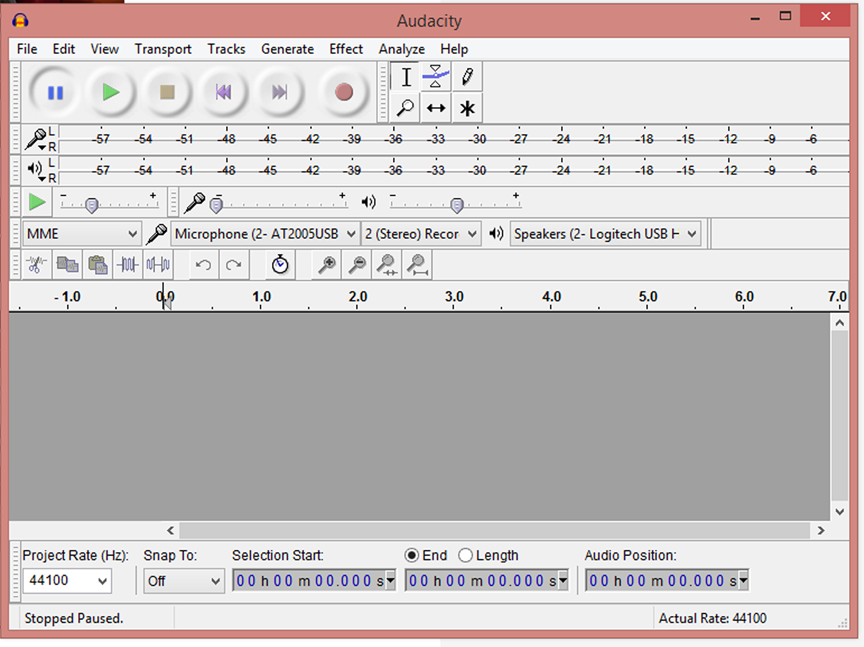Click the Zoom In magnifier icon
This screenshot has width=864, height=647.
click(327, 265)
